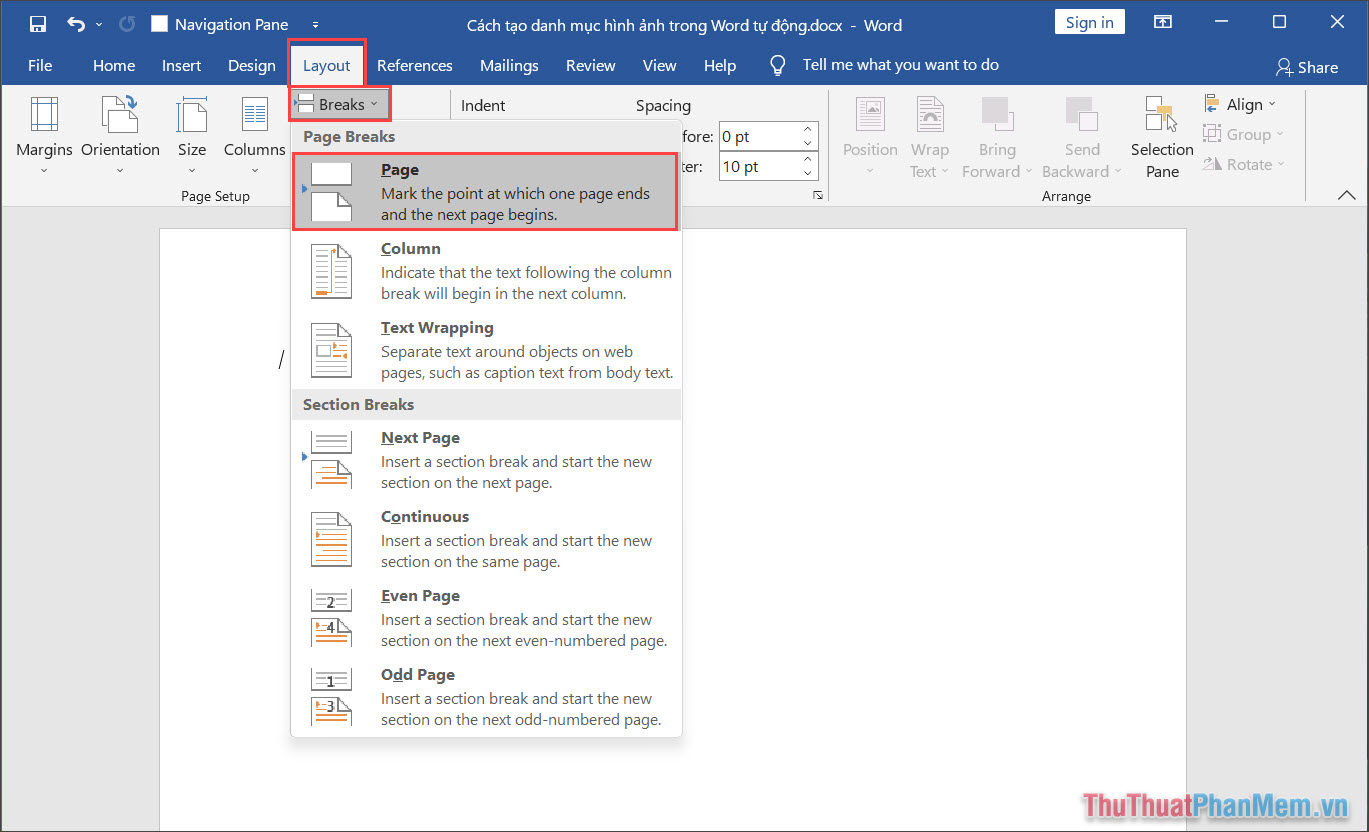Insert a Continuous section break

tap(486, 539)
